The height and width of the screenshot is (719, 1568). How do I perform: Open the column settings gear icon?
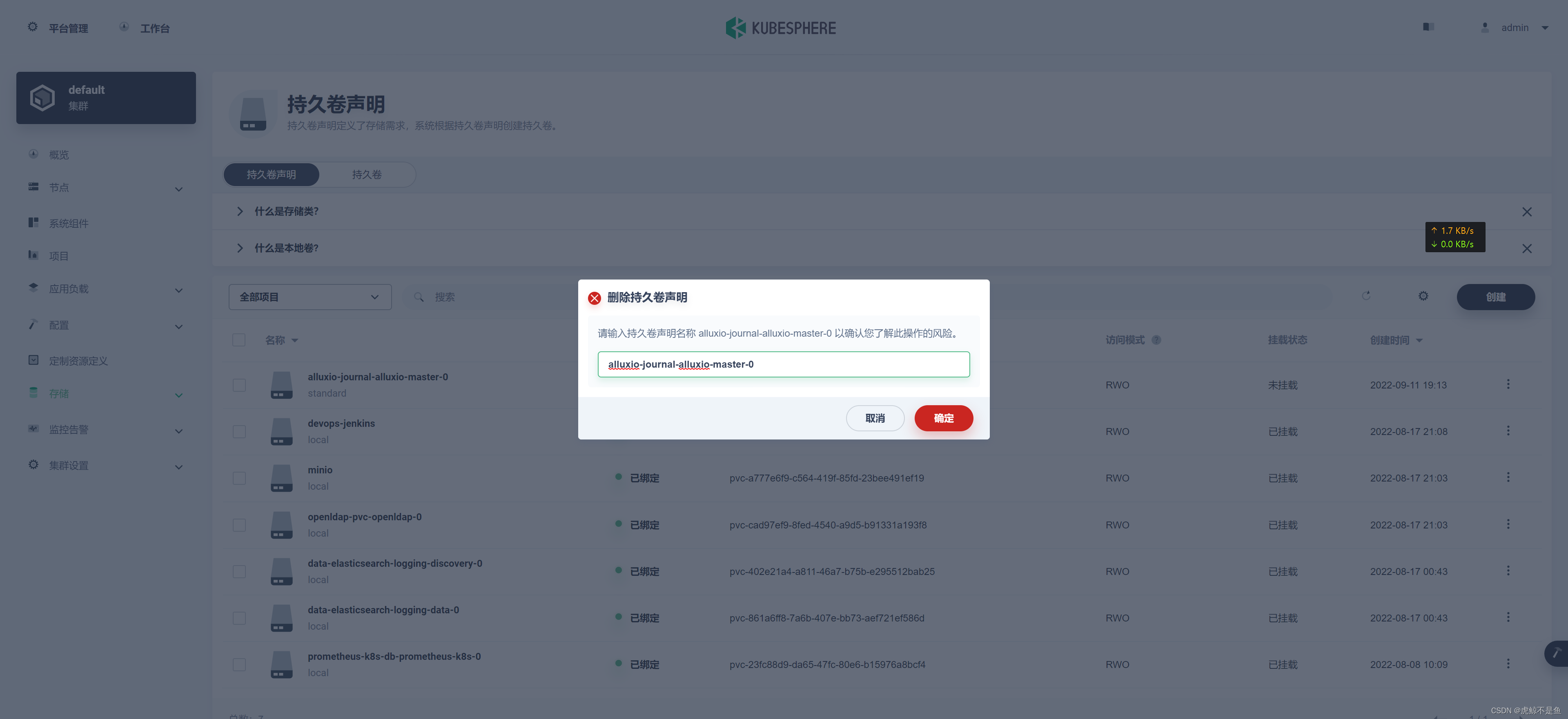coord(1423,295)
